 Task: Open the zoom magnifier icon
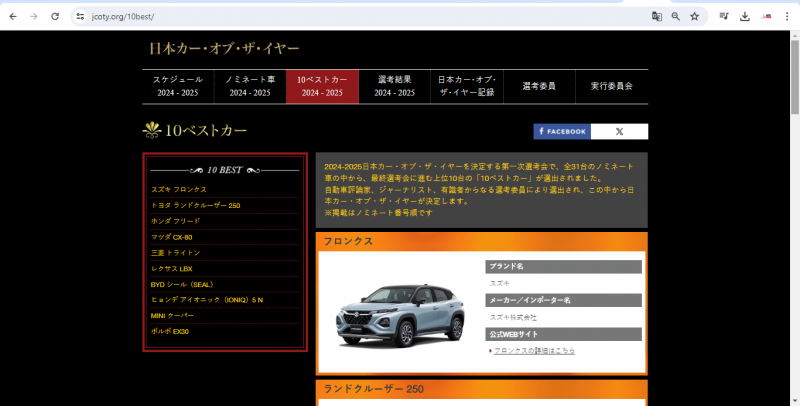[675, 17]
